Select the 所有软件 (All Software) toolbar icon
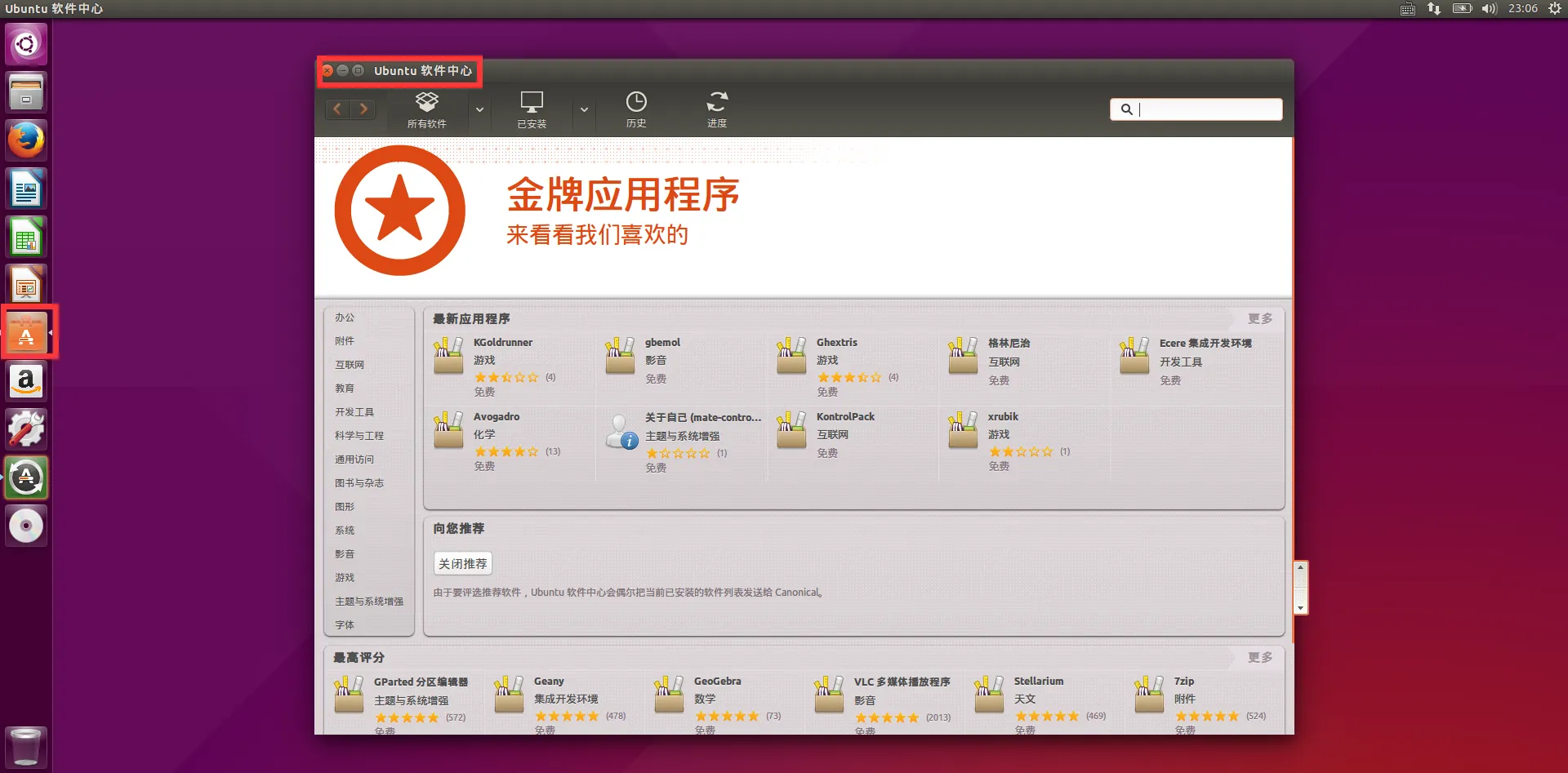This screenshot has height=773, width=1568. [x=426, y=109]
